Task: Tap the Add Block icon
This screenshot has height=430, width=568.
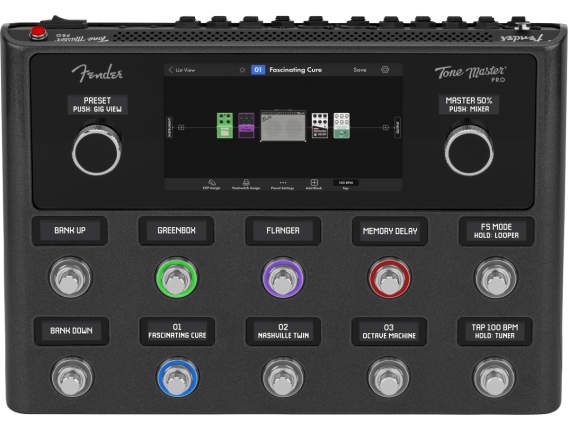Action: [314, 184]
